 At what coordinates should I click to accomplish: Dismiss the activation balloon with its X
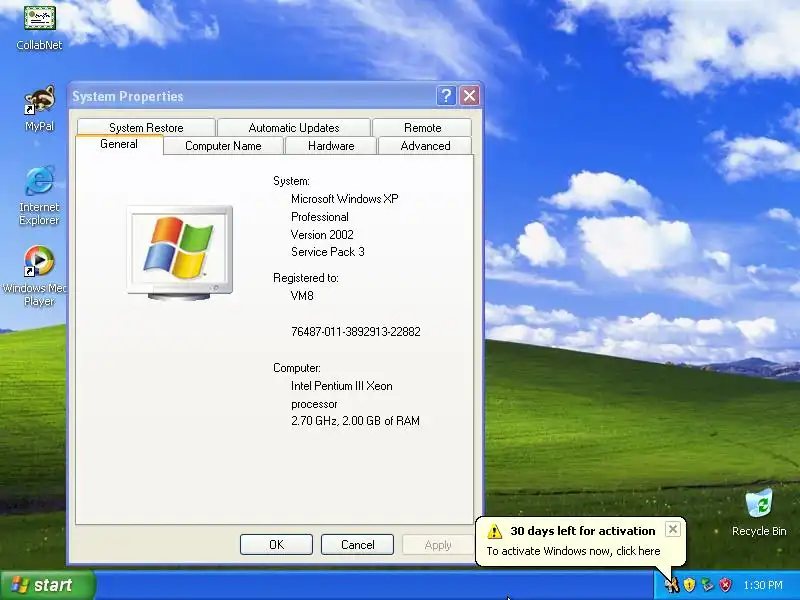pos(672,529)
